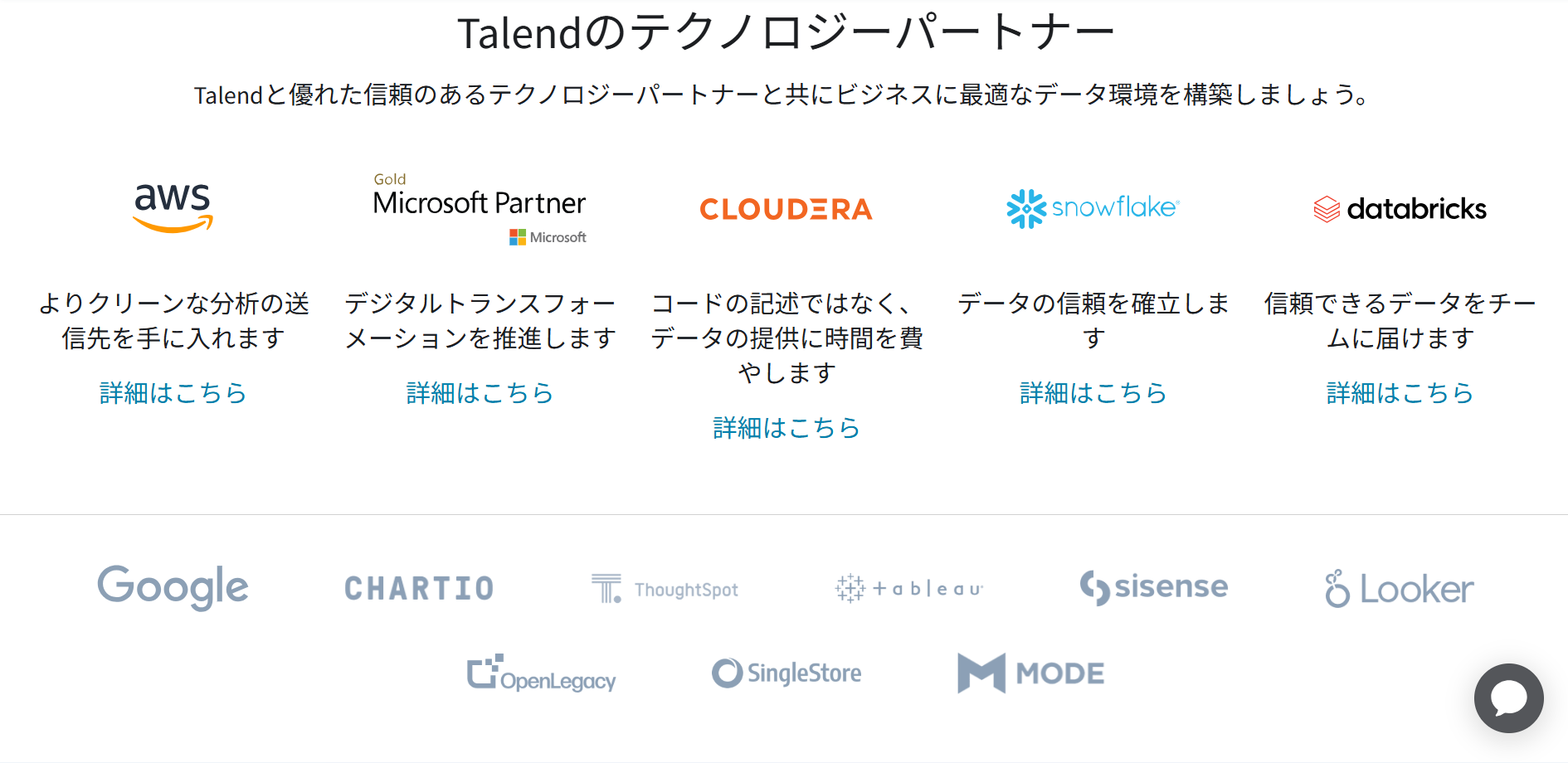Open 詳細はこちら link under Databricks
1568x763 pixels.
(1400, 393)
